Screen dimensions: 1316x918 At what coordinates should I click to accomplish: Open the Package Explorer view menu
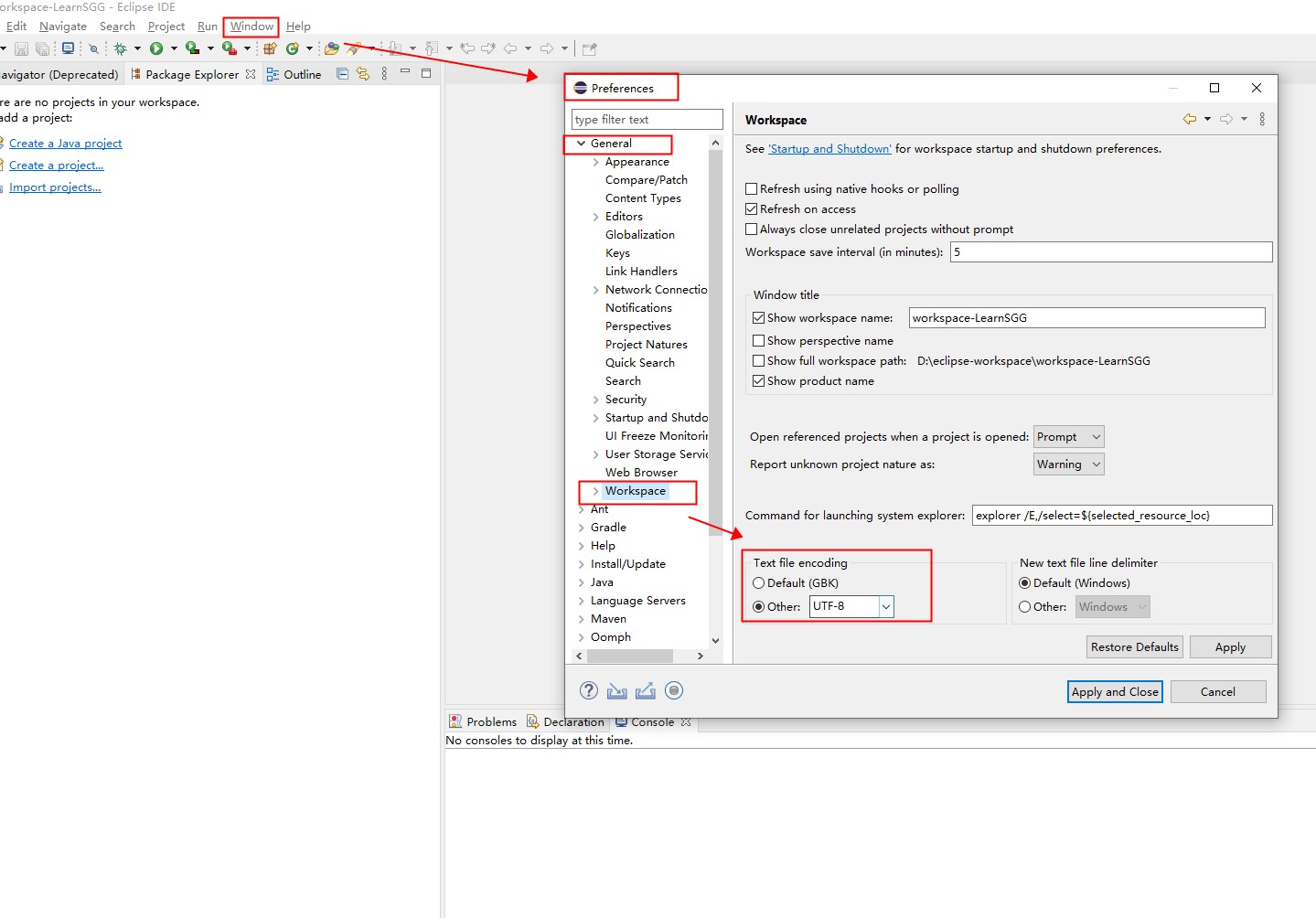[384, 74]
